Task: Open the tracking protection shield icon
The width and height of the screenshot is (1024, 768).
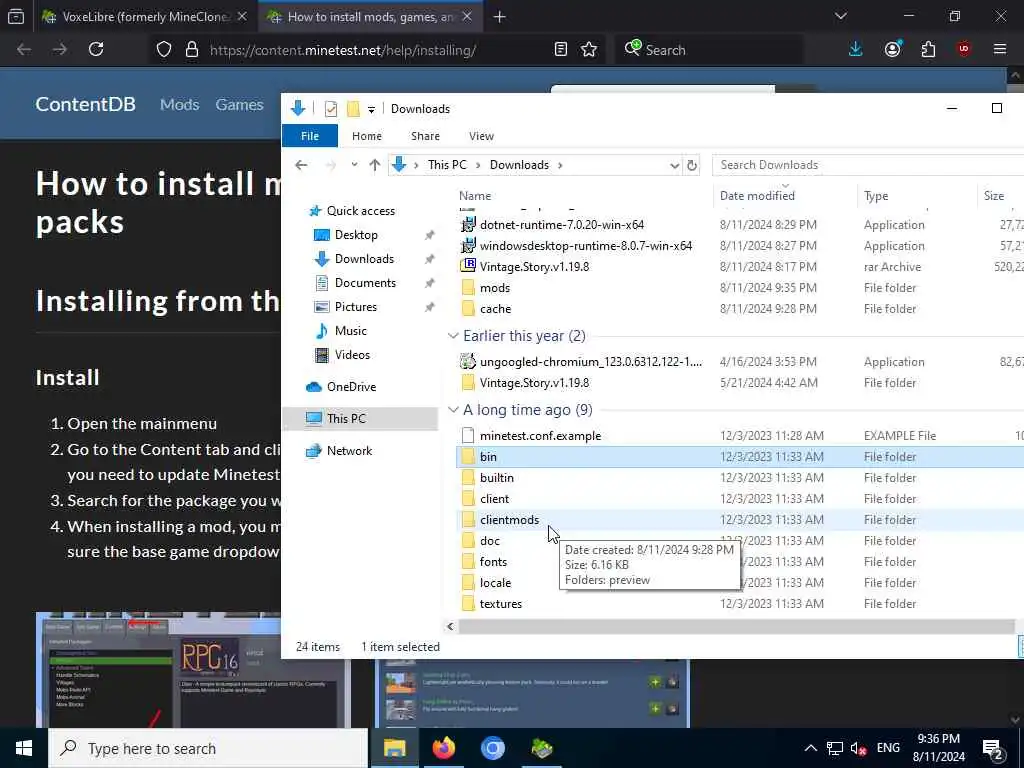Action: pos(164,50)
